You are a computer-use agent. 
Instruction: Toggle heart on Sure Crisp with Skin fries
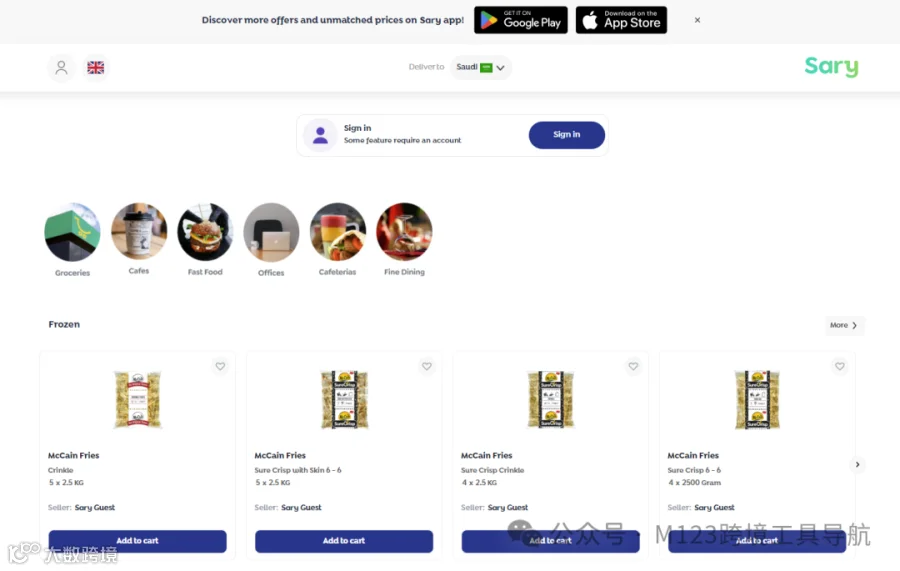(x=426, y=366)
